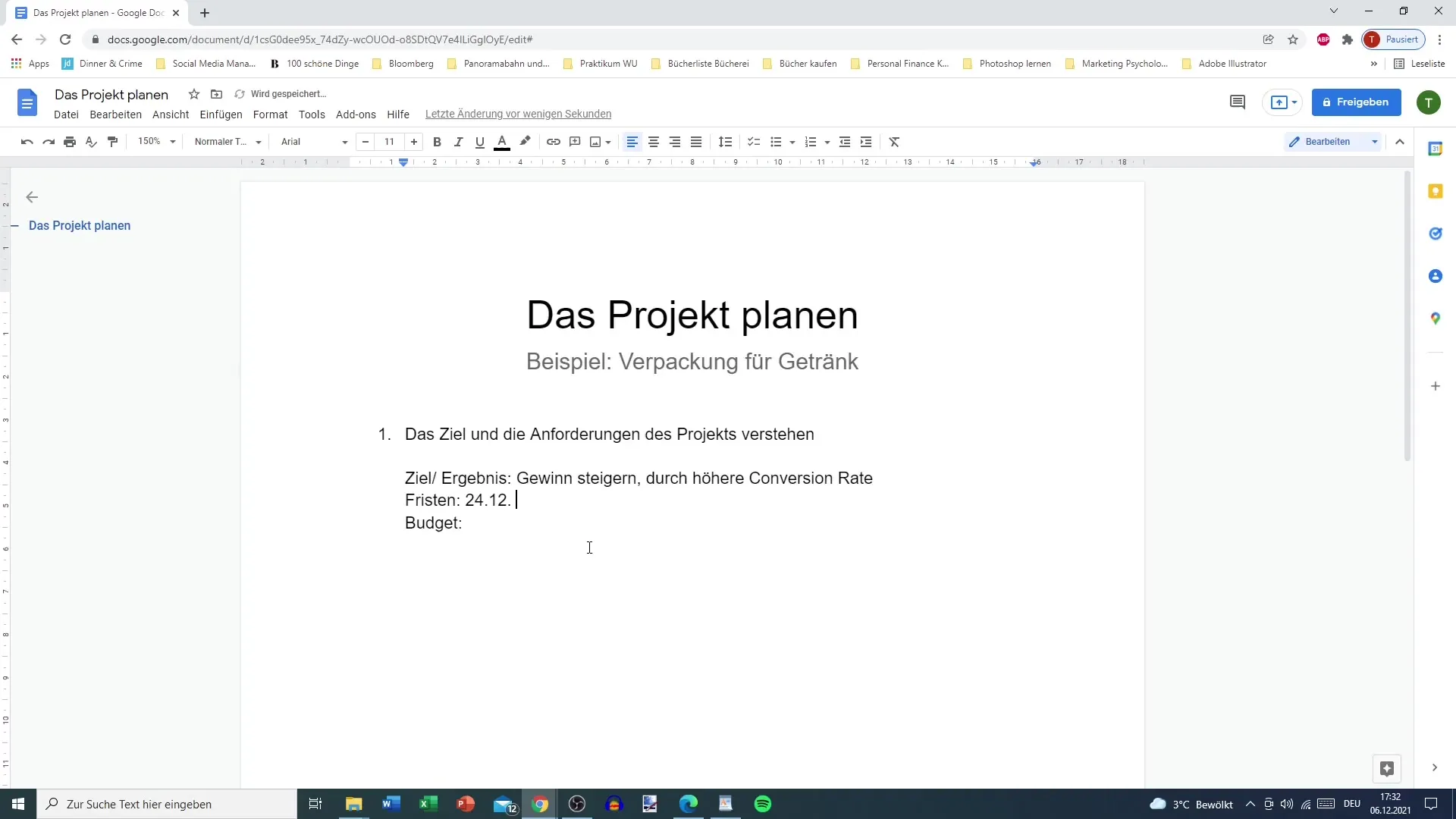This screenshot has width=1456, height=819.
Task: Run spell check icon
Action: coord(91,142)
